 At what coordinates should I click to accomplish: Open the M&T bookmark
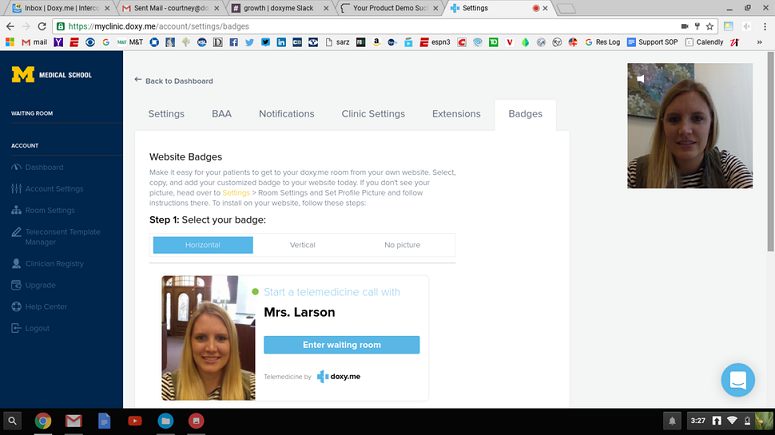pyautogui.click(x=130, y=43)
